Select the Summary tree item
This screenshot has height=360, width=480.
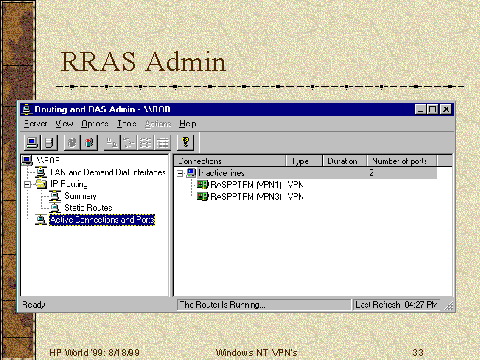pyautogui.click(x=80, y=196)
